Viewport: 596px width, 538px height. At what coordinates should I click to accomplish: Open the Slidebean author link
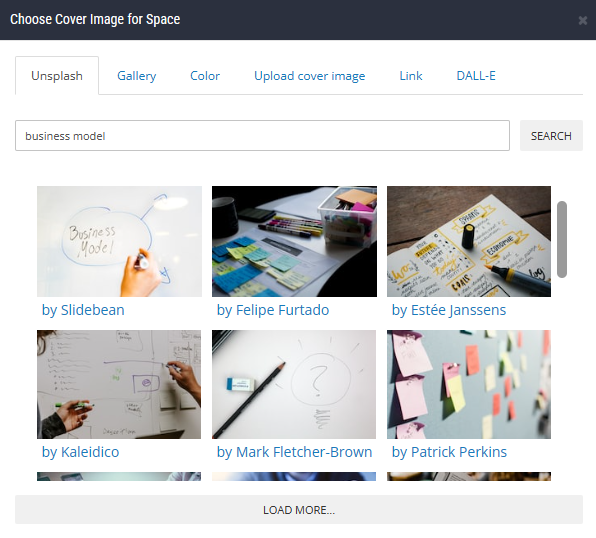click(83, 310)
